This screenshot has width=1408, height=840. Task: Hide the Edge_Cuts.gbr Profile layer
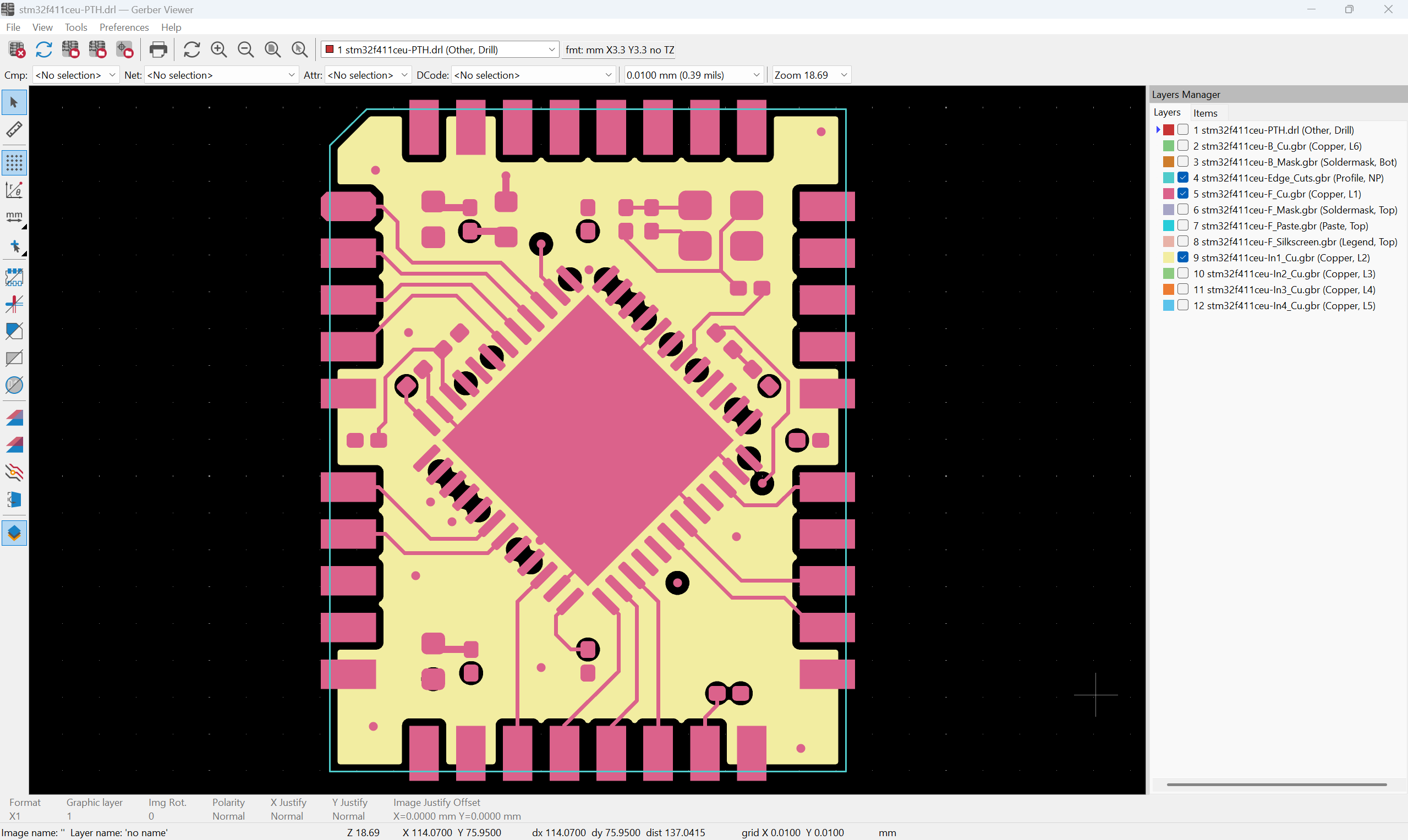pos(1182,178)
